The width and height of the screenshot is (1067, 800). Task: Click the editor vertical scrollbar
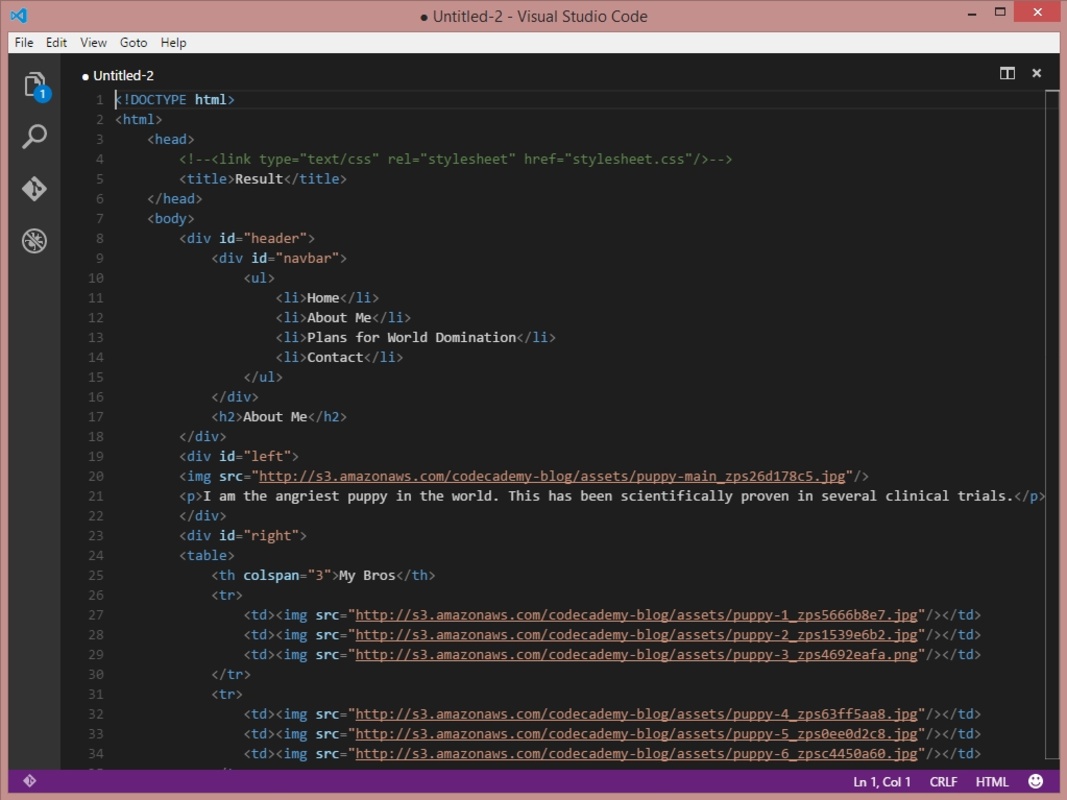pyautogui.click(x=1051, y=420)
